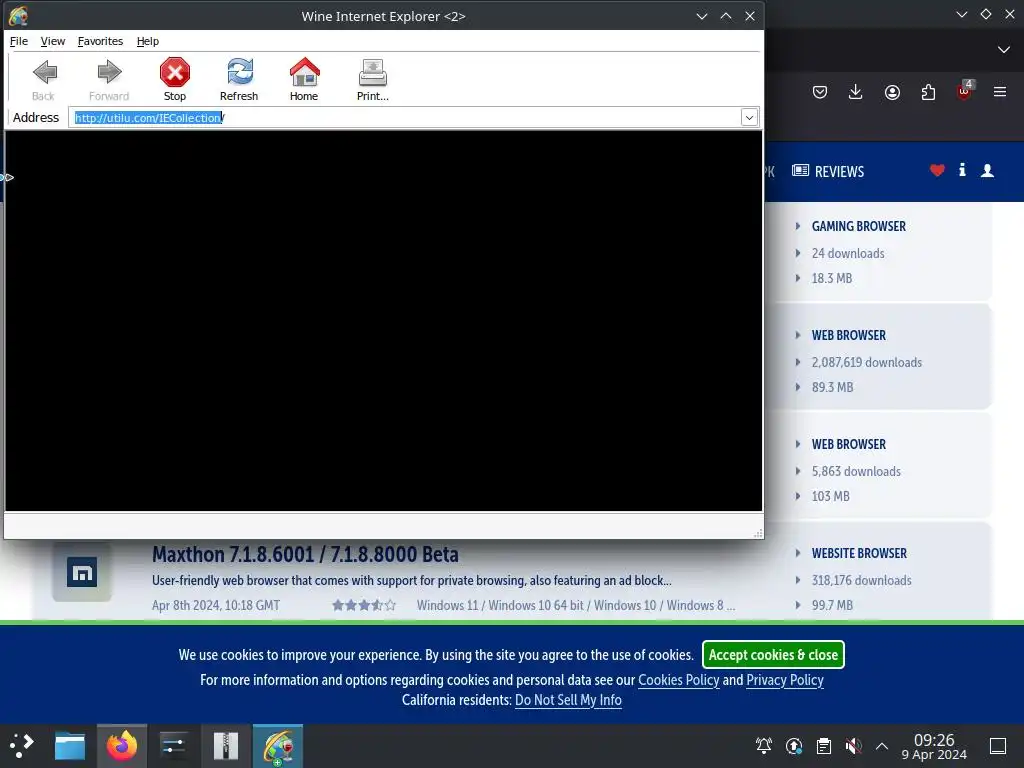
Task: Open the Help menu
Action: coord(148,41)
